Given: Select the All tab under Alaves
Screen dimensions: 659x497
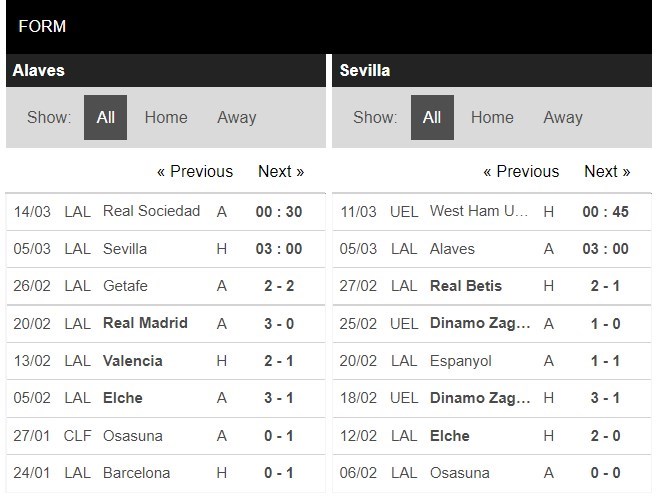Looking at the screenshot, I should click(x=105, y=117).
